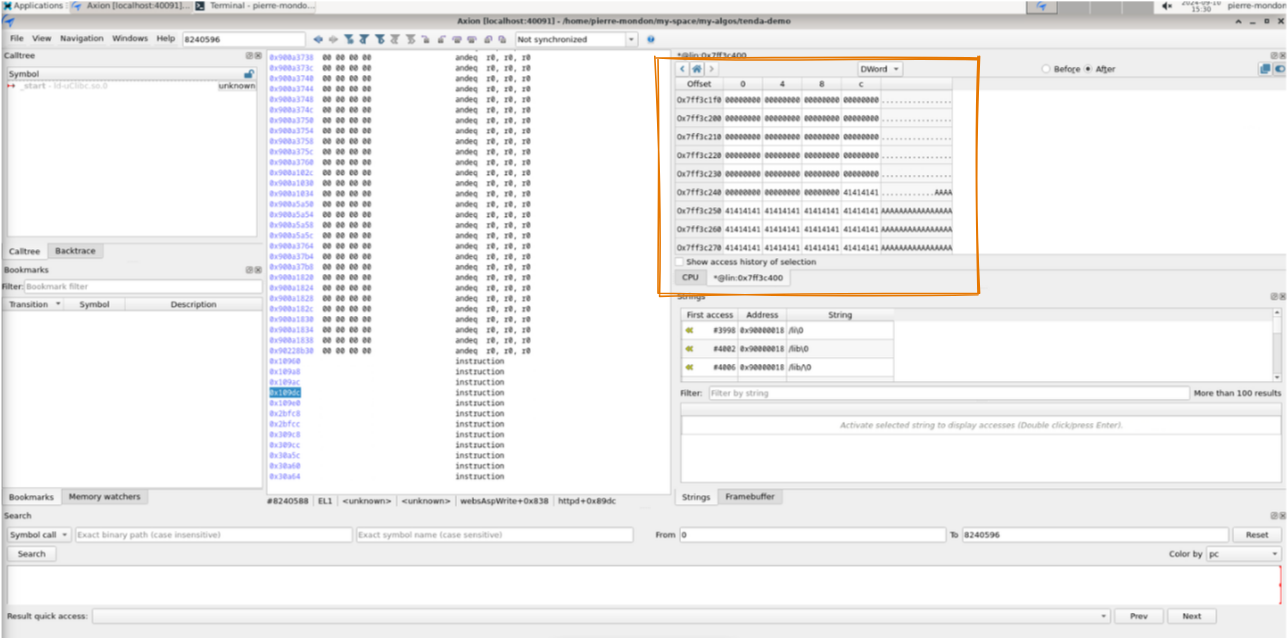The image size is (1287, 638).
Task: Click the Exact symbol name field
Action: click(495, 535)
